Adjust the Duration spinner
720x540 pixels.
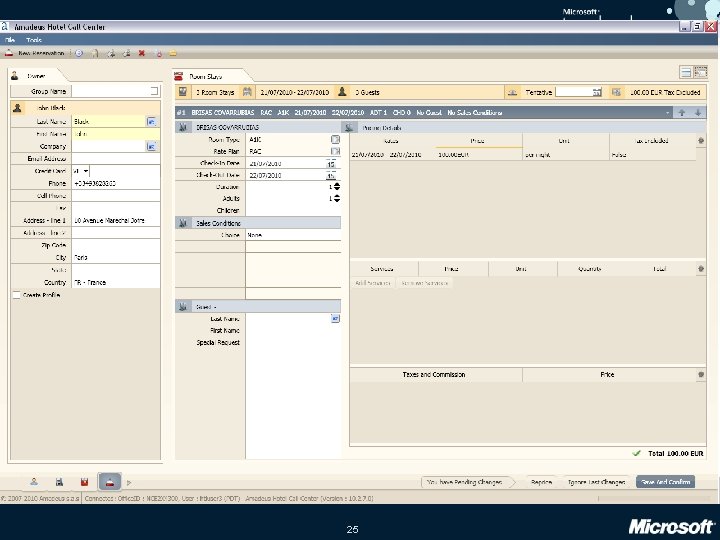337,186
